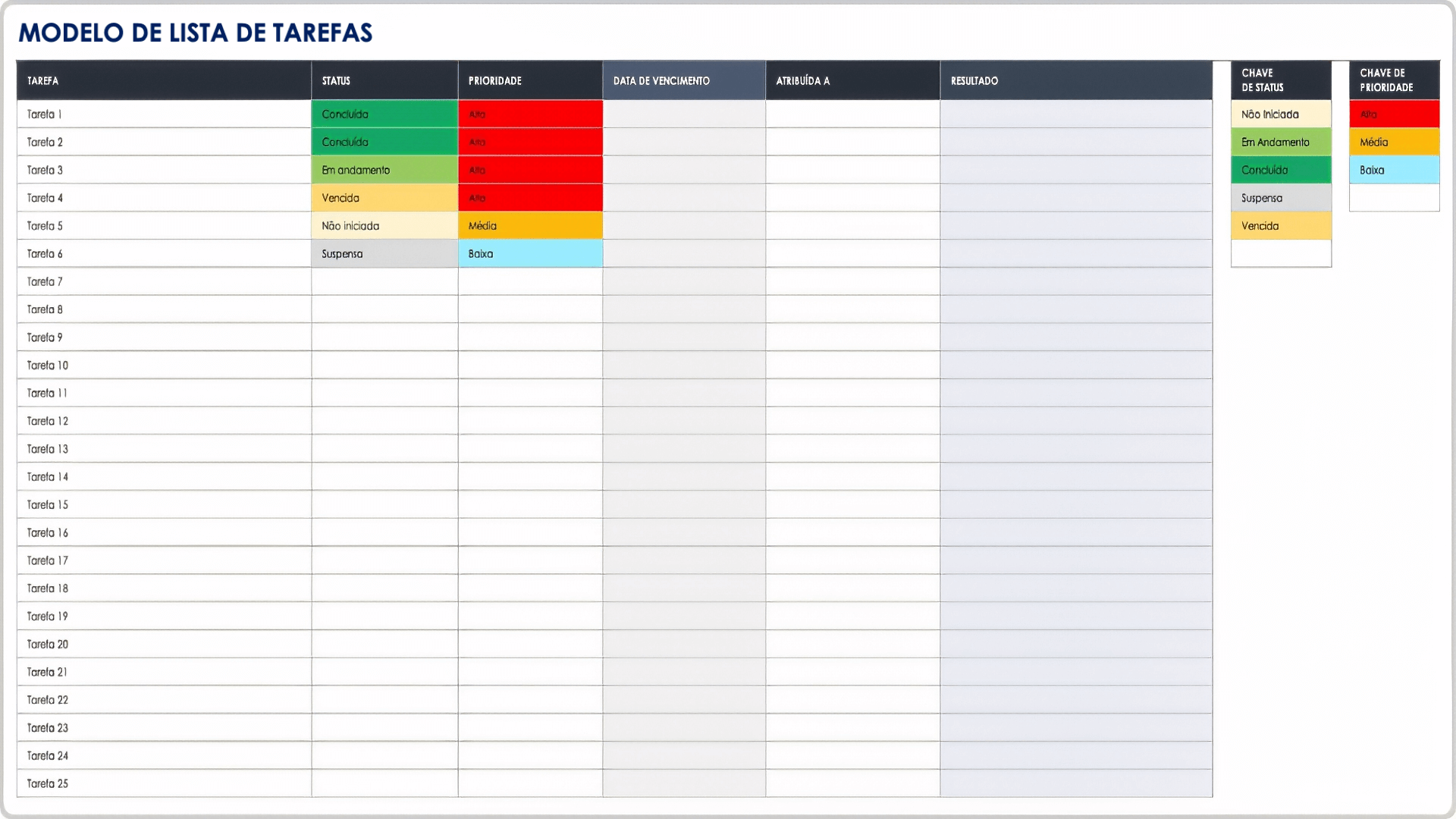Image resolution: width=1456 pixels, height=819 pixels.
Task: Click Tarefa 1's red Alta priority cell
Action: pos(530,114)
